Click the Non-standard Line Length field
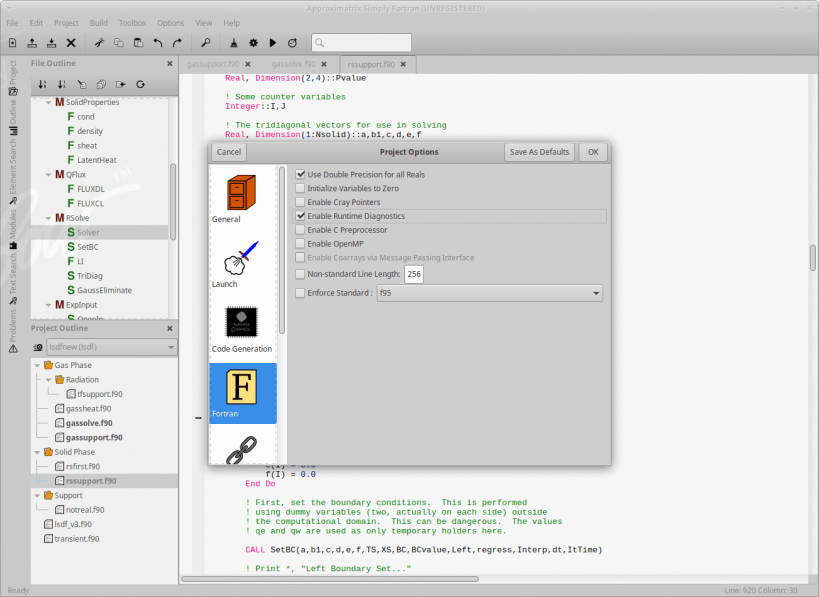819x597 pixels. point(414,273)
